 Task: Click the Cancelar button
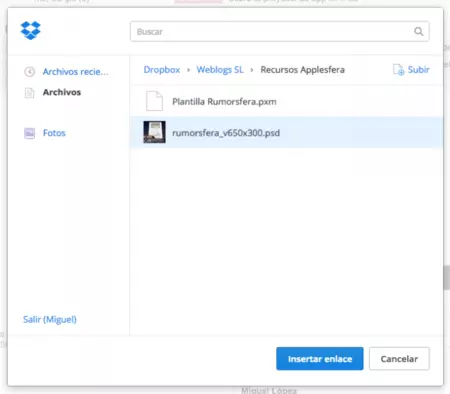point(399,359)
